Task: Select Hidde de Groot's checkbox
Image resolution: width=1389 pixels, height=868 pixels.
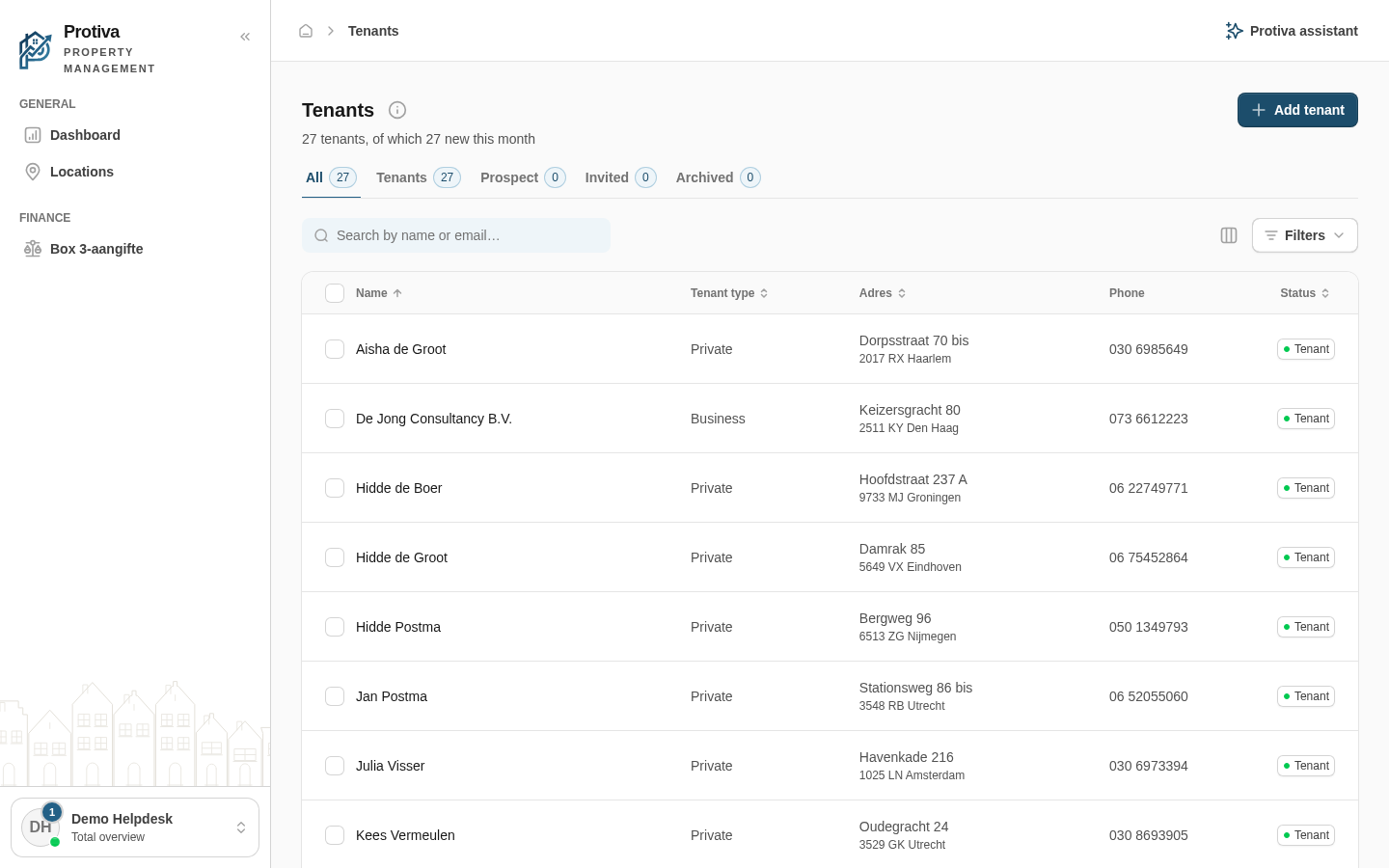Action: 335,557
